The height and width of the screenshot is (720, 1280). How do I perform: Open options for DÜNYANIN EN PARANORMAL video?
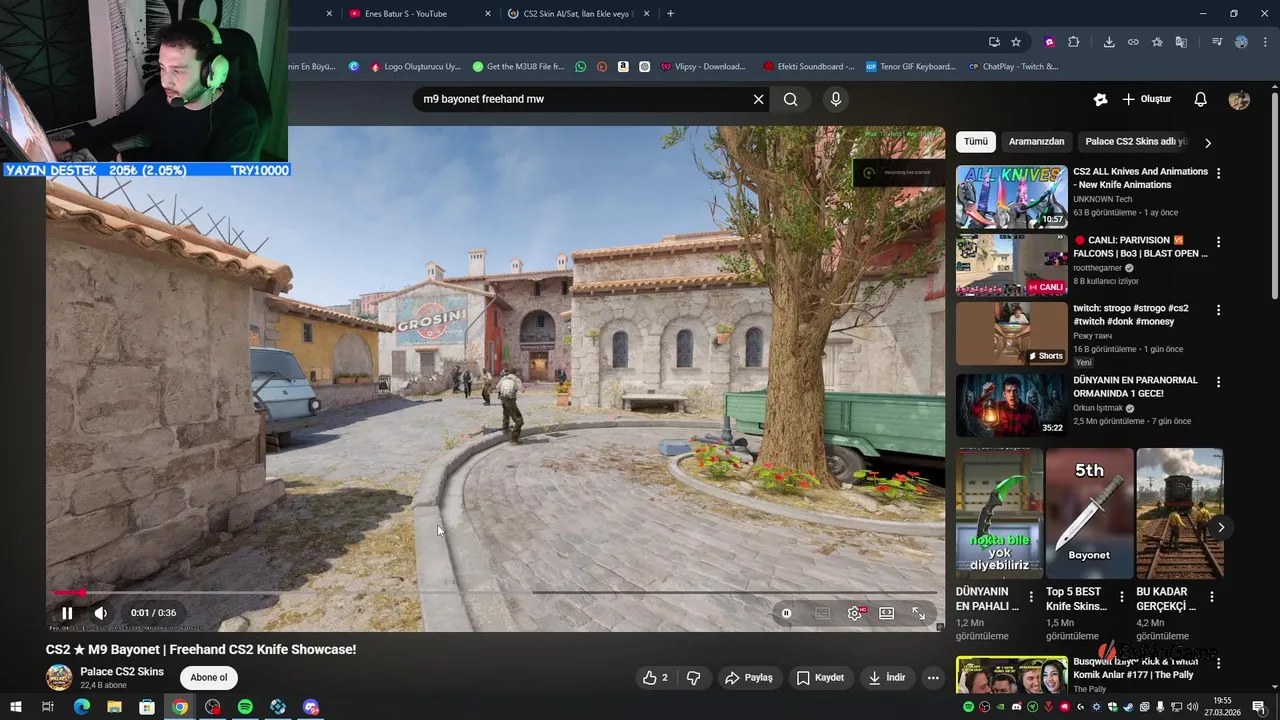(x=1218, y=382)
